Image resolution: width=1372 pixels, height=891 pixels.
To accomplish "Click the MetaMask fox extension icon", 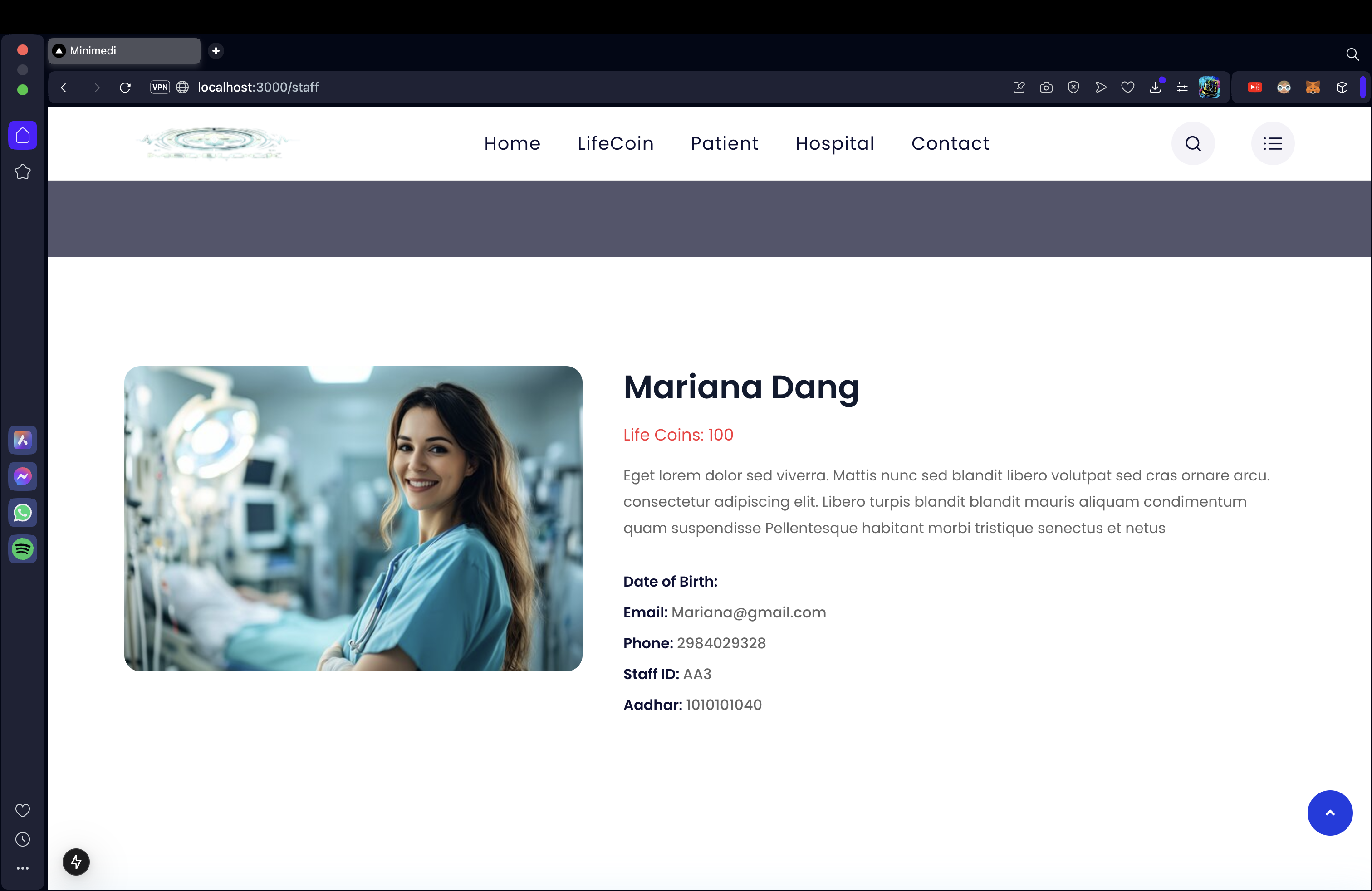I will coord(1313,87).
